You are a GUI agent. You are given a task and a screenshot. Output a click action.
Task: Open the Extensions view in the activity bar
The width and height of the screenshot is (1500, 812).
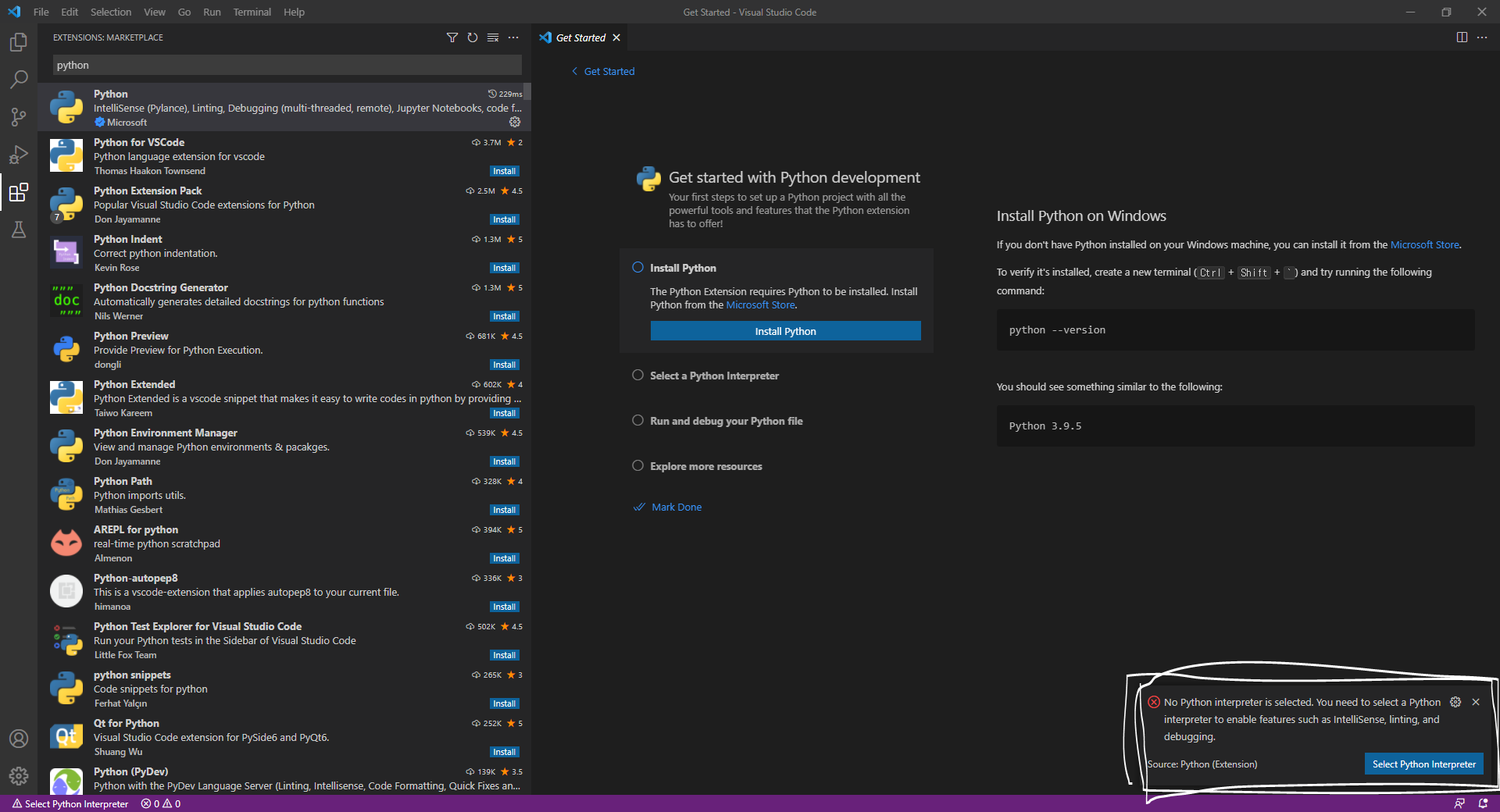coord(19,192)
